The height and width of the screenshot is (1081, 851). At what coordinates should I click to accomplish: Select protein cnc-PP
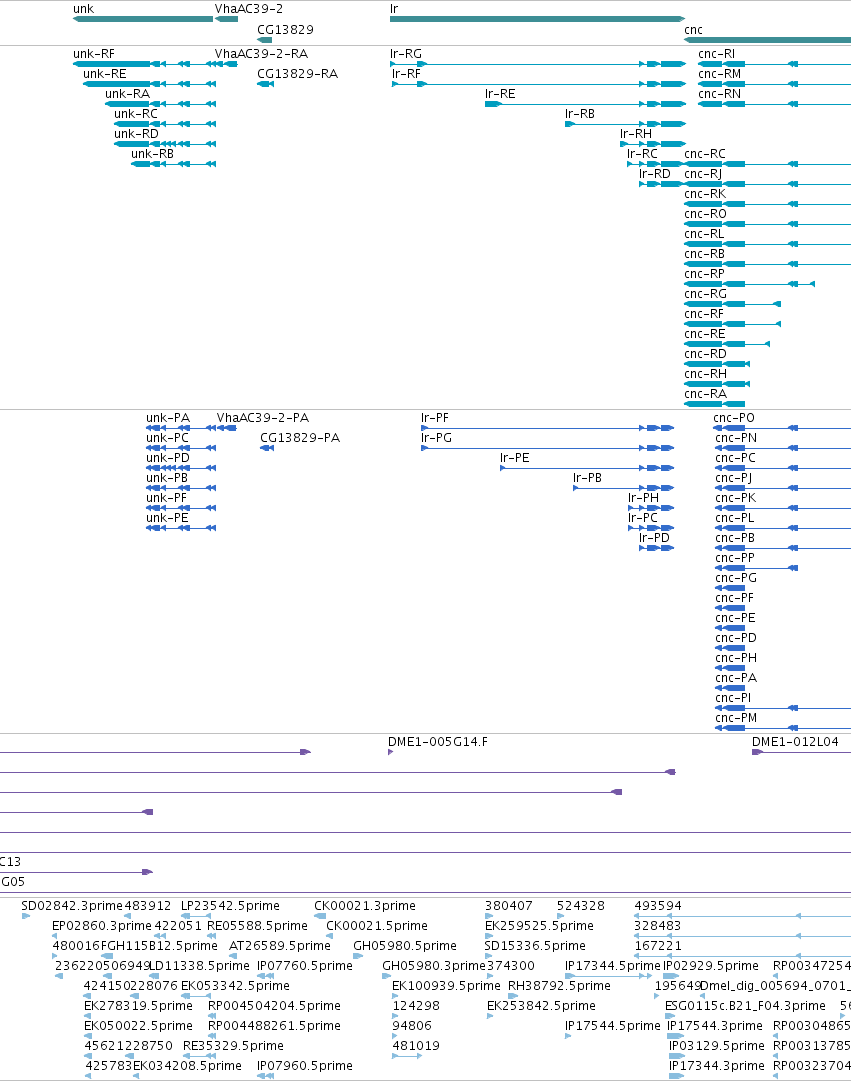[x=757, y=568]
